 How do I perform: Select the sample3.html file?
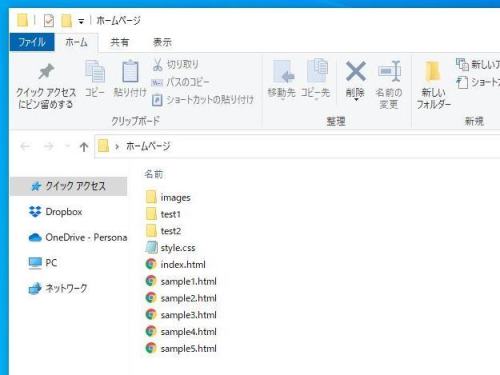[x=181, y=315]
